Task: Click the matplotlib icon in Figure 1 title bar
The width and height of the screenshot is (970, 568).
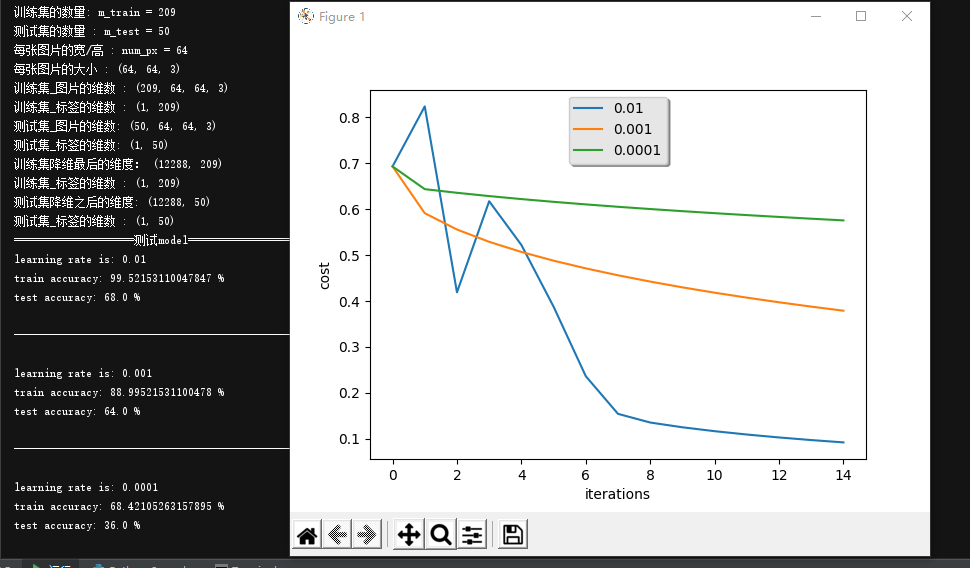Action: click(x=306, y=16)
